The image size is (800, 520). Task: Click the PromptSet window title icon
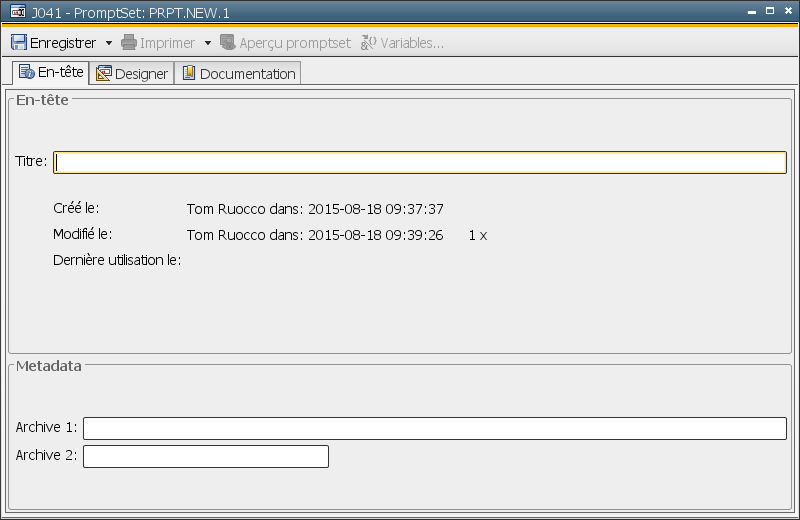pyautogui.click(x=18, y=12)
